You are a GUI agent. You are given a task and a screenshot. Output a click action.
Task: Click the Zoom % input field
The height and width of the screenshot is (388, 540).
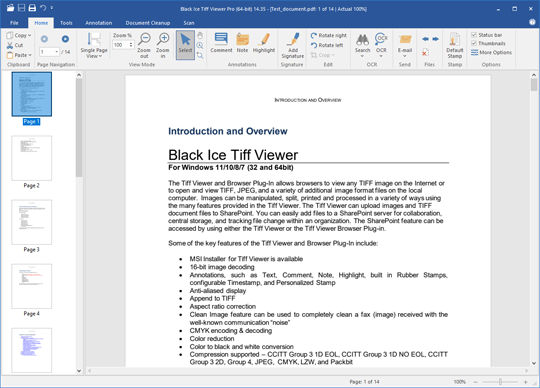pyautogui.click(x=121, y=45)
